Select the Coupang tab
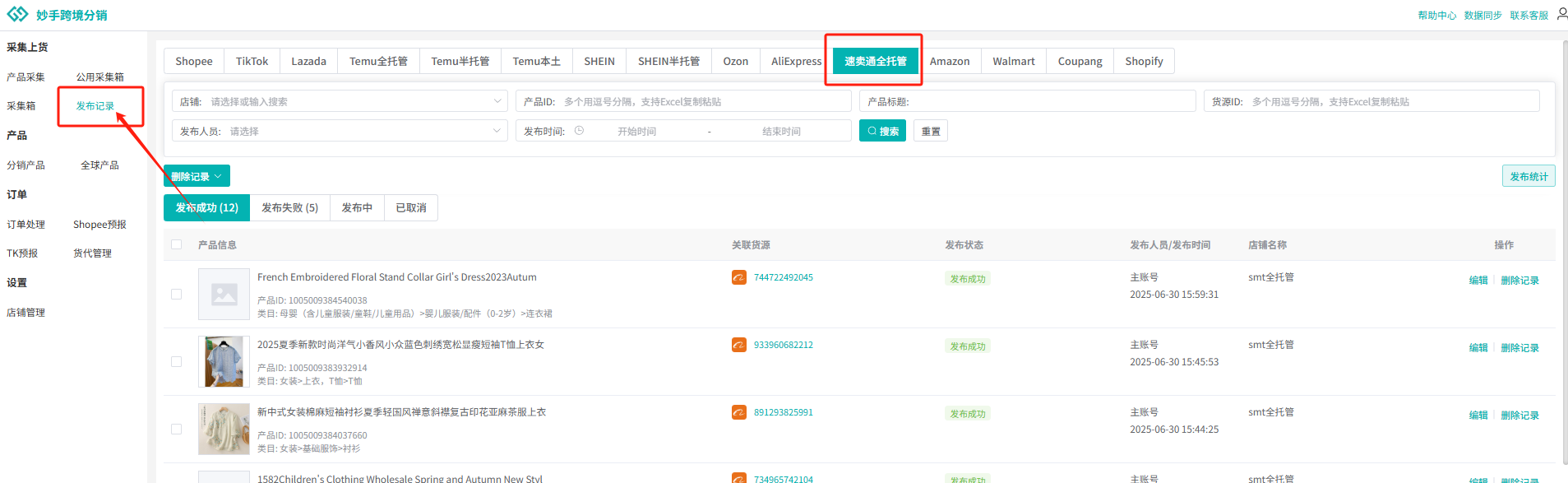The height and width of the screenshot is (483, 1568). 1080,61
